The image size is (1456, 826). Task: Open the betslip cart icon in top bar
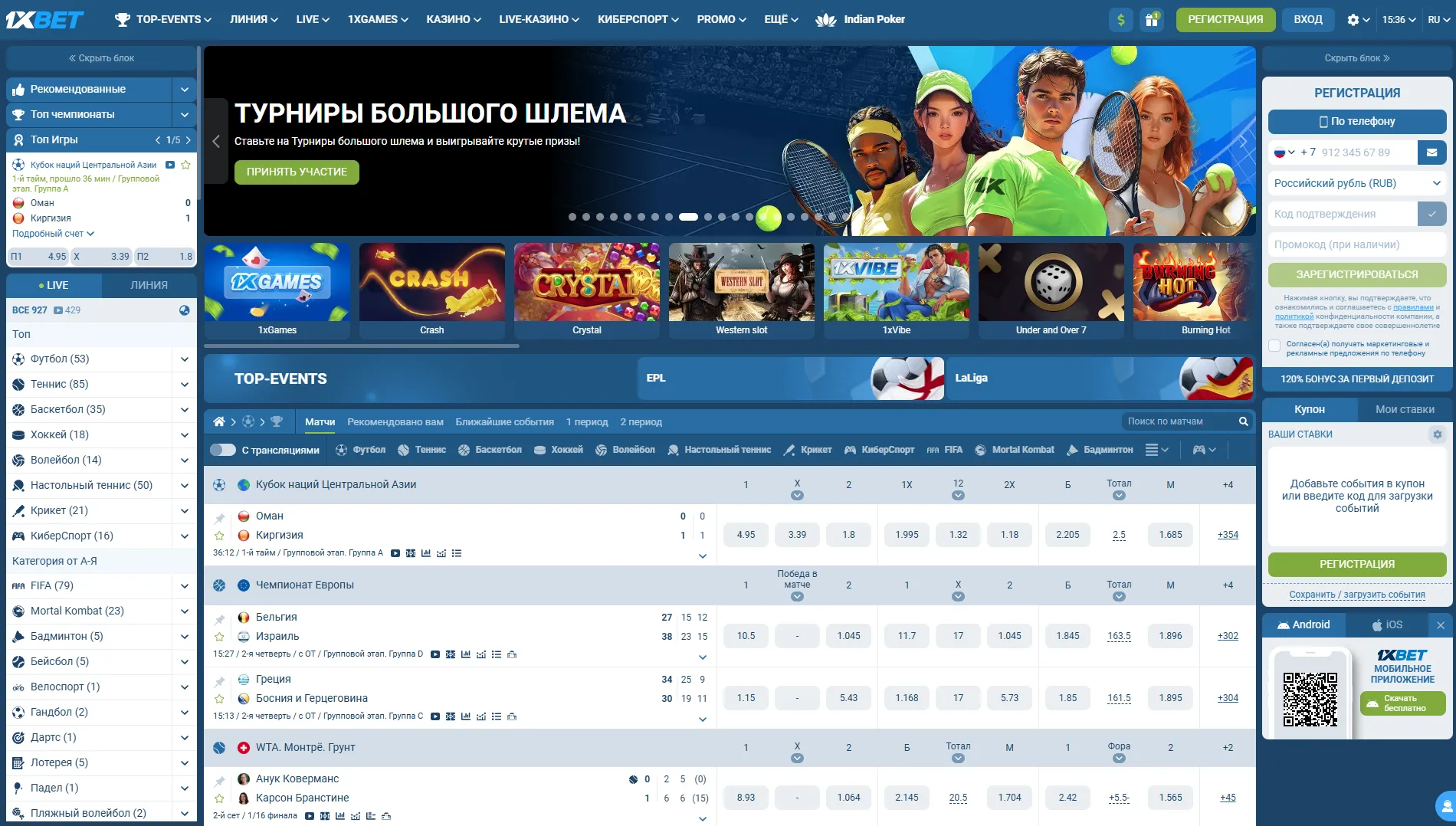click(1152, 19)
